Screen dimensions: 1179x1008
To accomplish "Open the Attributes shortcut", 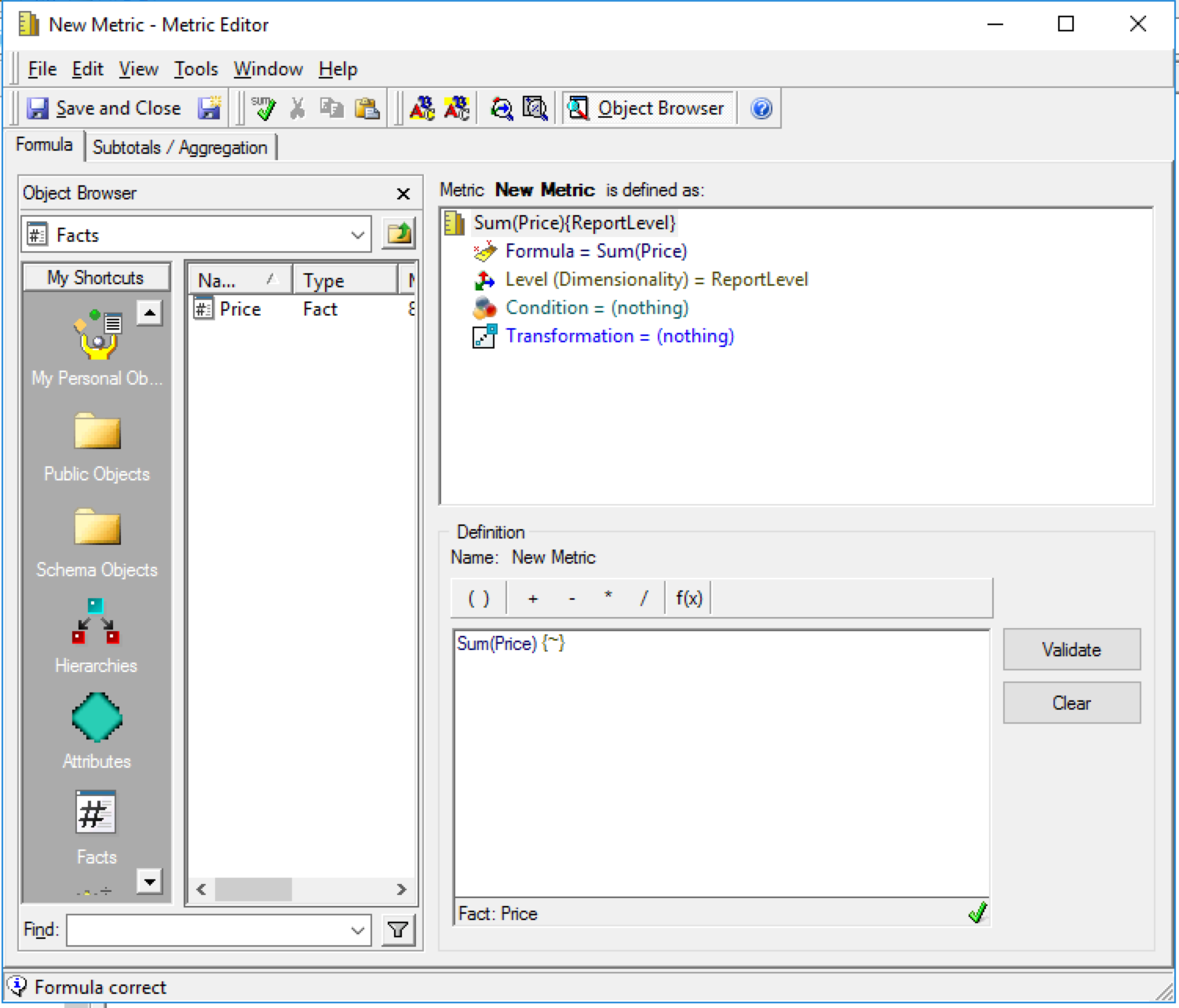I will [x=96, y=730].
